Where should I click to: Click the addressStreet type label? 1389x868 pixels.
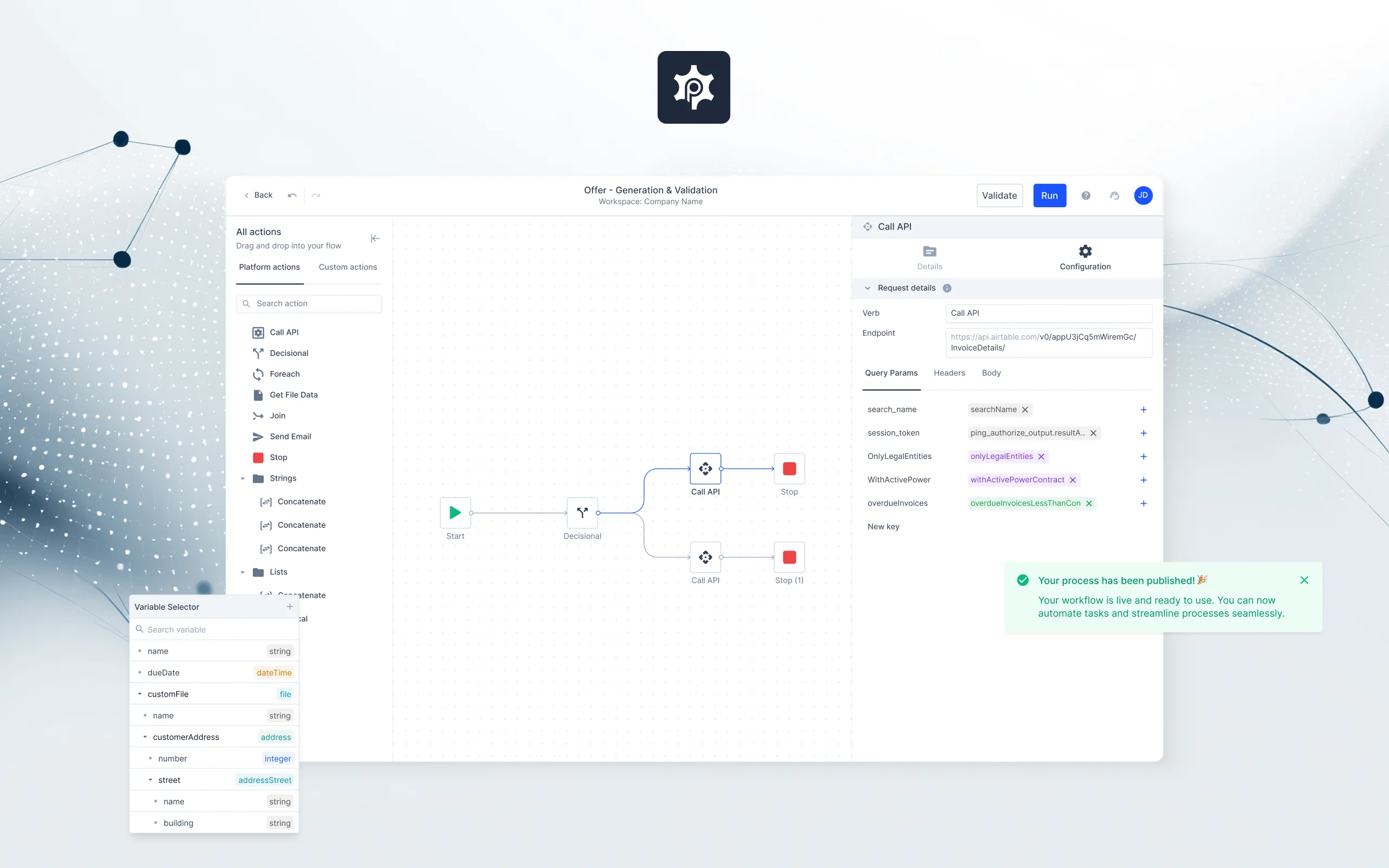(265, 780)
